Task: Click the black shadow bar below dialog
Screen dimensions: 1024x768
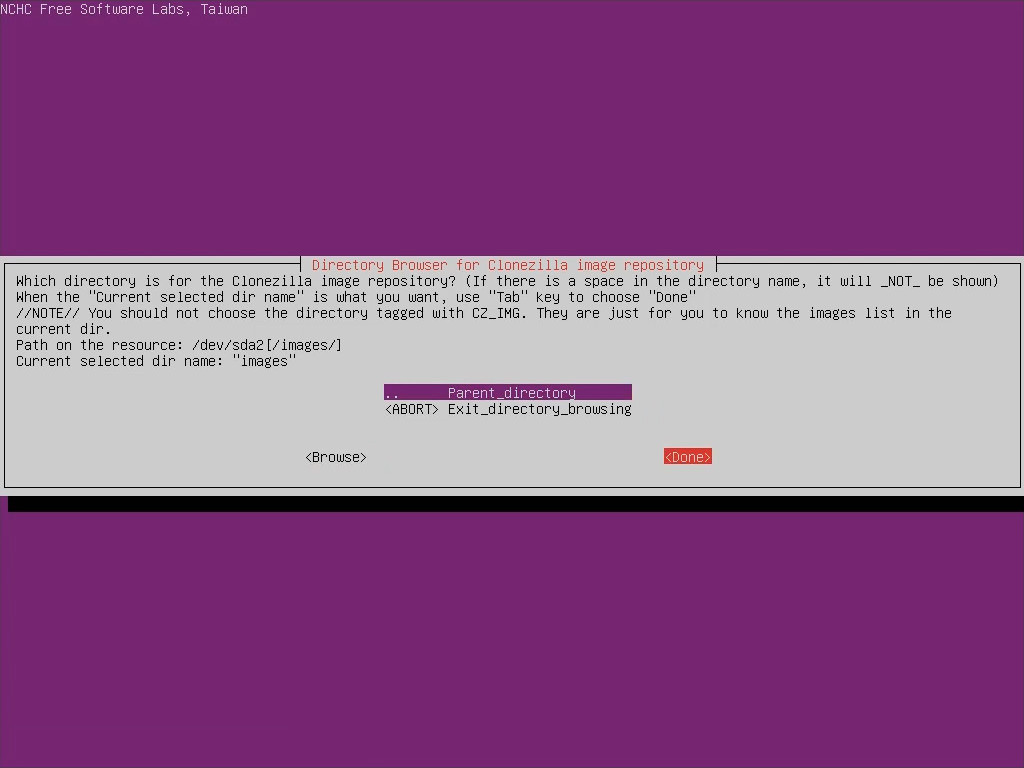Action: pyautogui.click(x=515, y=504)
